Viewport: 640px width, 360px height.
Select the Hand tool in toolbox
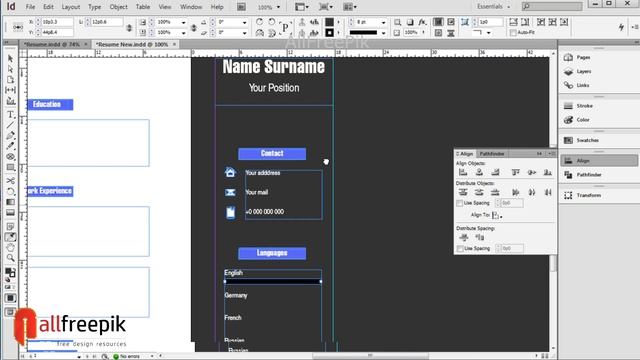tap(11, 247)
